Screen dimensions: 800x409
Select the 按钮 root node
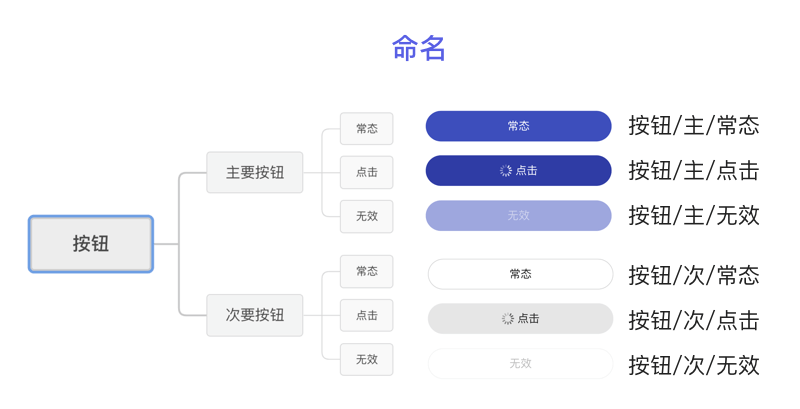[91, 244]
